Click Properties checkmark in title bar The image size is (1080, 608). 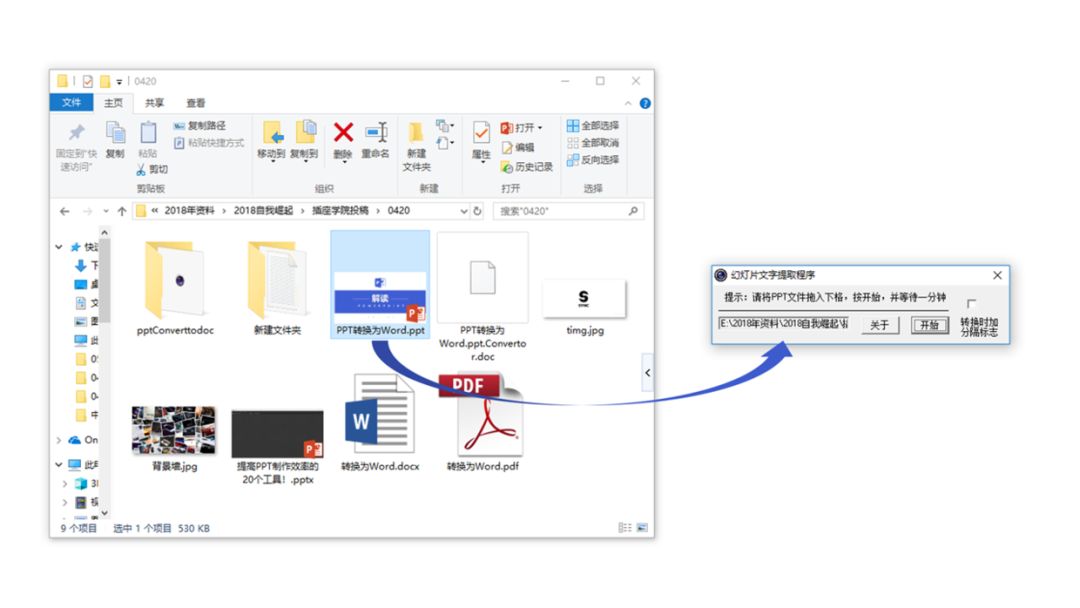point(87,81)
